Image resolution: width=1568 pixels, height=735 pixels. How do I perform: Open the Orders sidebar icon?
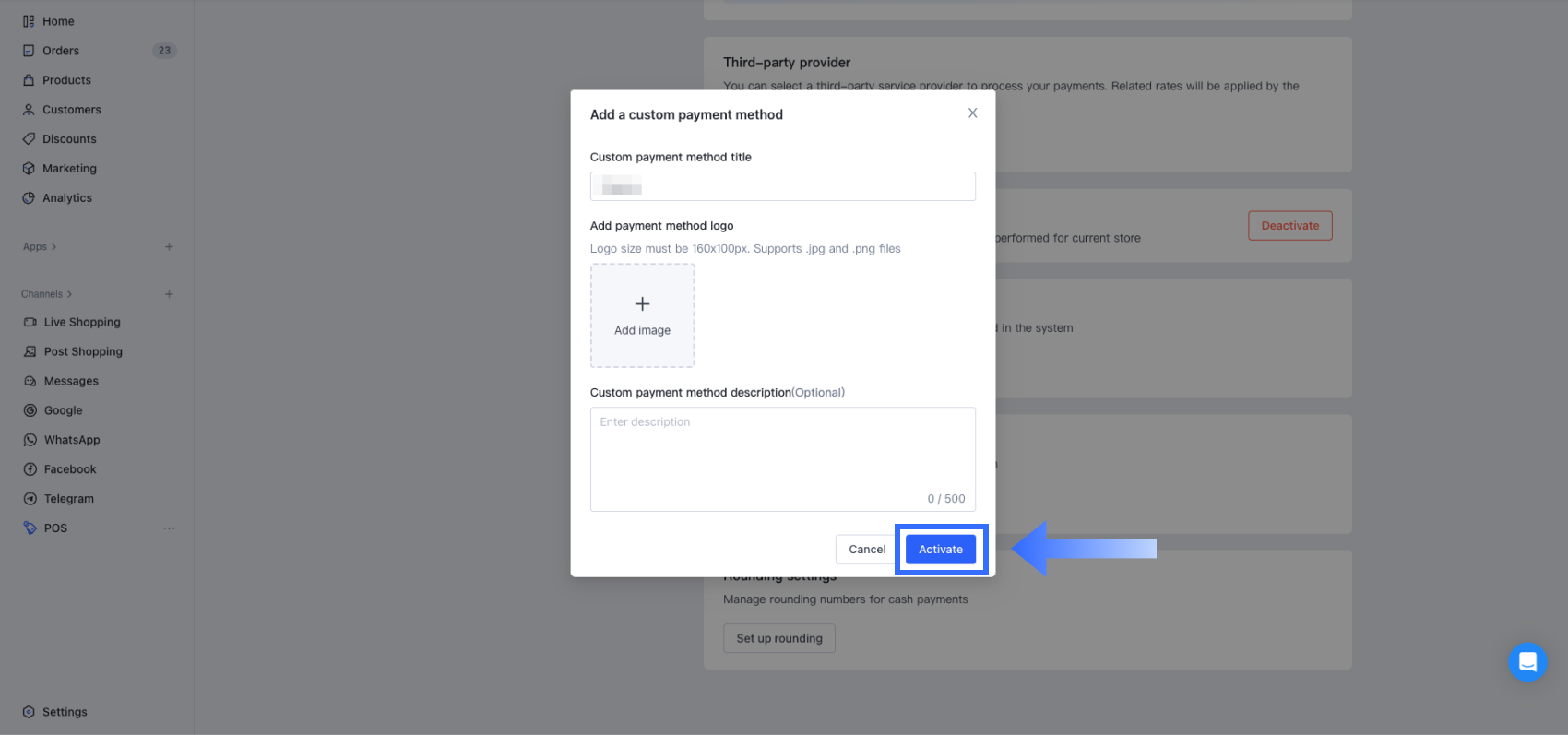29,51
